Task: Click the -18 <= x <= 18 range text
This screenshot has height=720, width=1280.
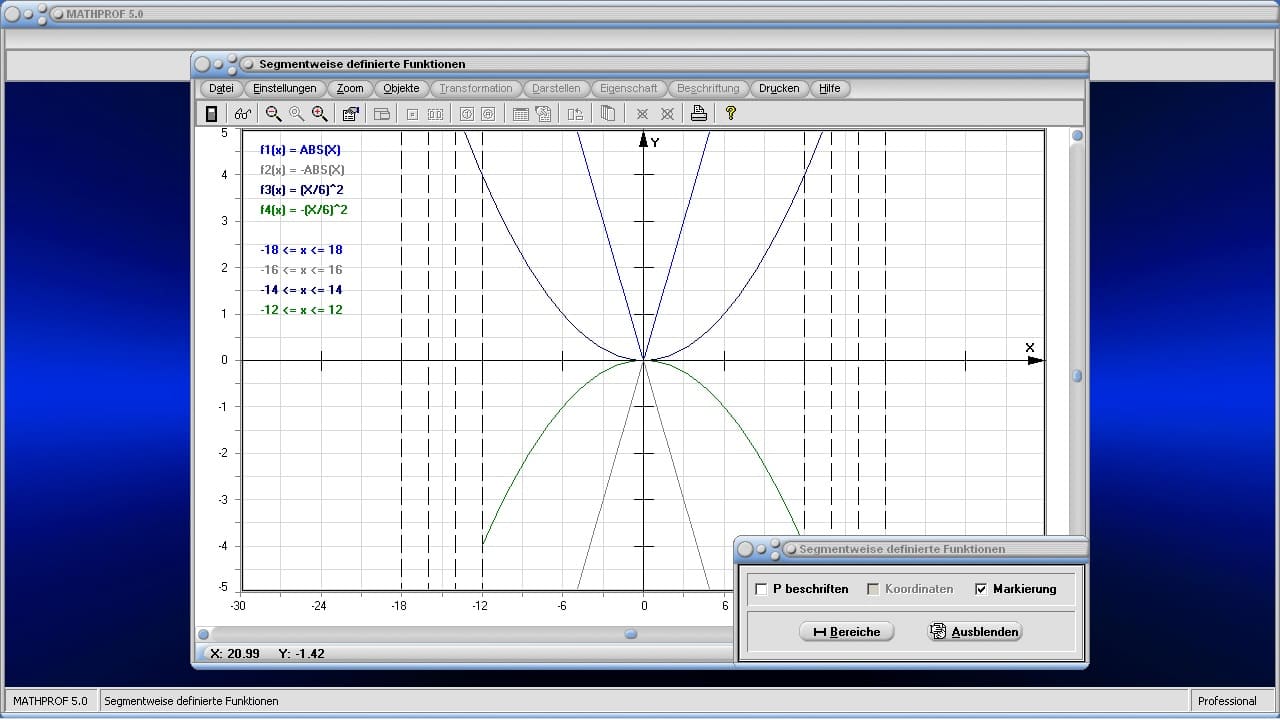Action: (301, 250)
